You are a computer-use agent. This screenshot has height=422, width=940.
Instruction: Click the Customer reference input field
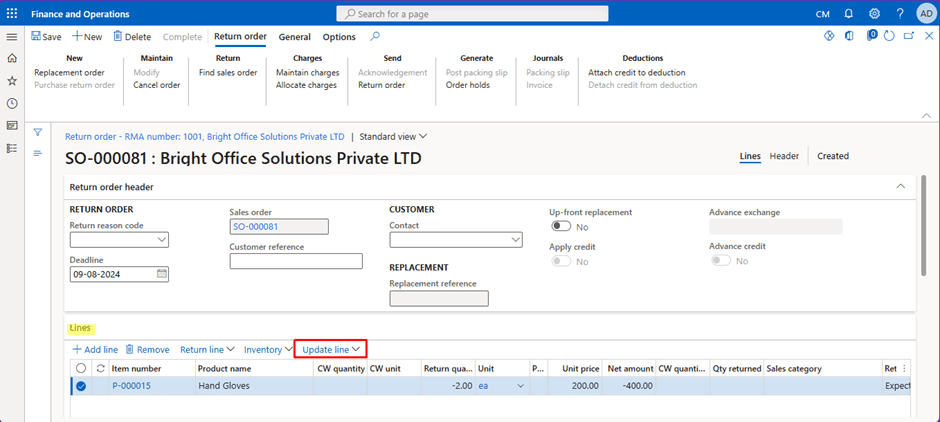pos(296,261)
